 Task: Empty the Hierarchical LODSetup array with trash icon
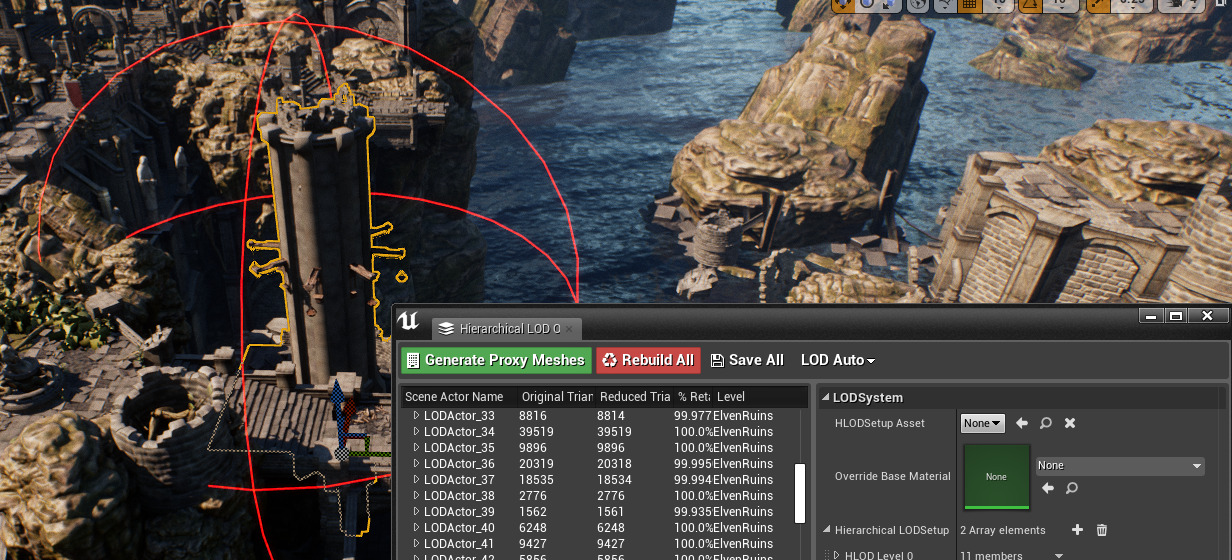pos(1102,530)
